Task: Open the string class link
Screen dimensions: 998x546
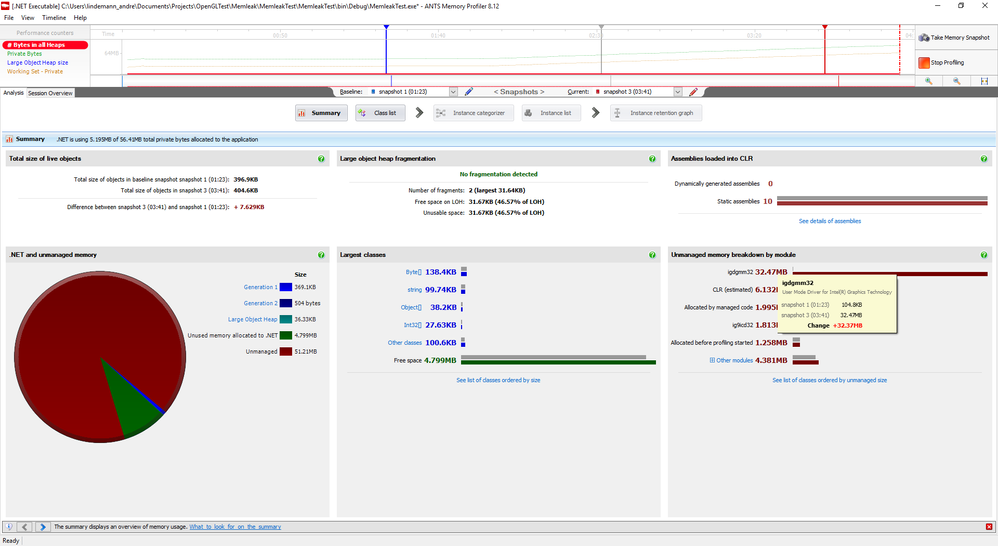Action: coord(414,290)
